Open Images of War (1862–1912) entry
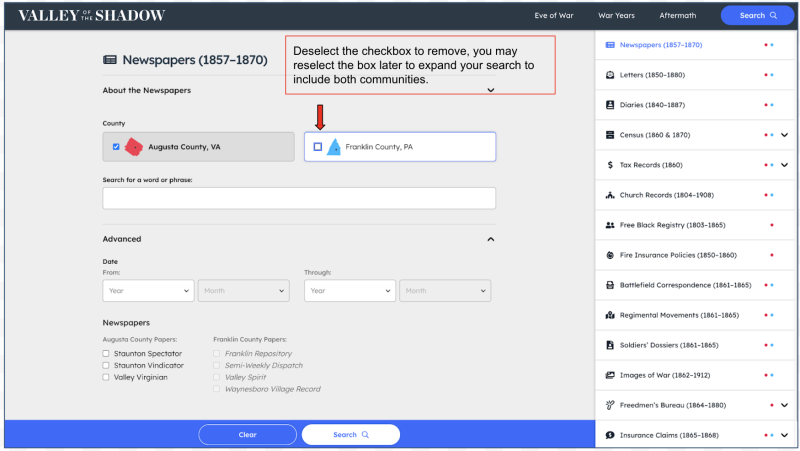Screen dimensions: 800x451 (665, 375)
